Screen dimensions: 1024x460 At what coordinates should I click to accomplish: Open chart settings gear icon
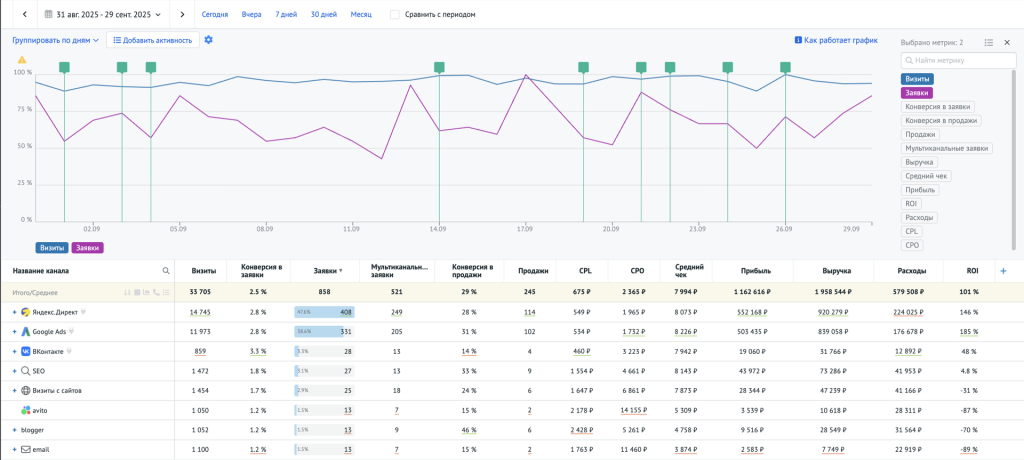[x=209, y=40]
